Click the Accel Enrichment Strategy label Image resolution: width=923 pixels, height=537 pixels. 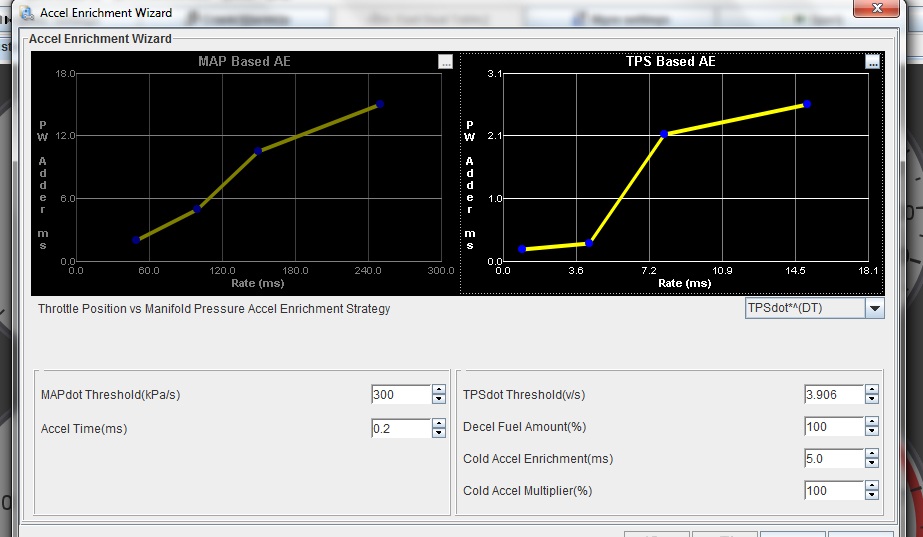214,309
